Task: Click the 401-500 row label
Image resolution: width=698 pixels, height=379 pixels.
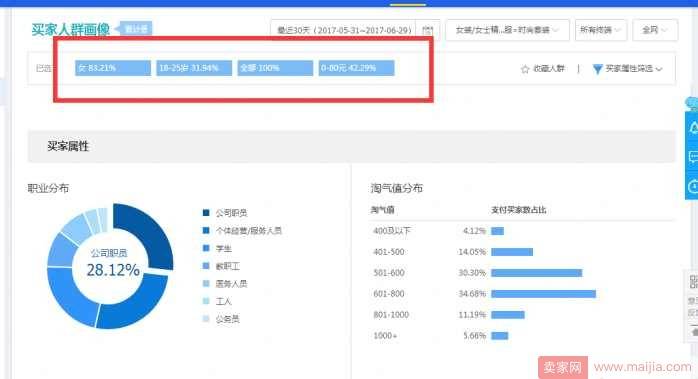Action: point(389,252)
